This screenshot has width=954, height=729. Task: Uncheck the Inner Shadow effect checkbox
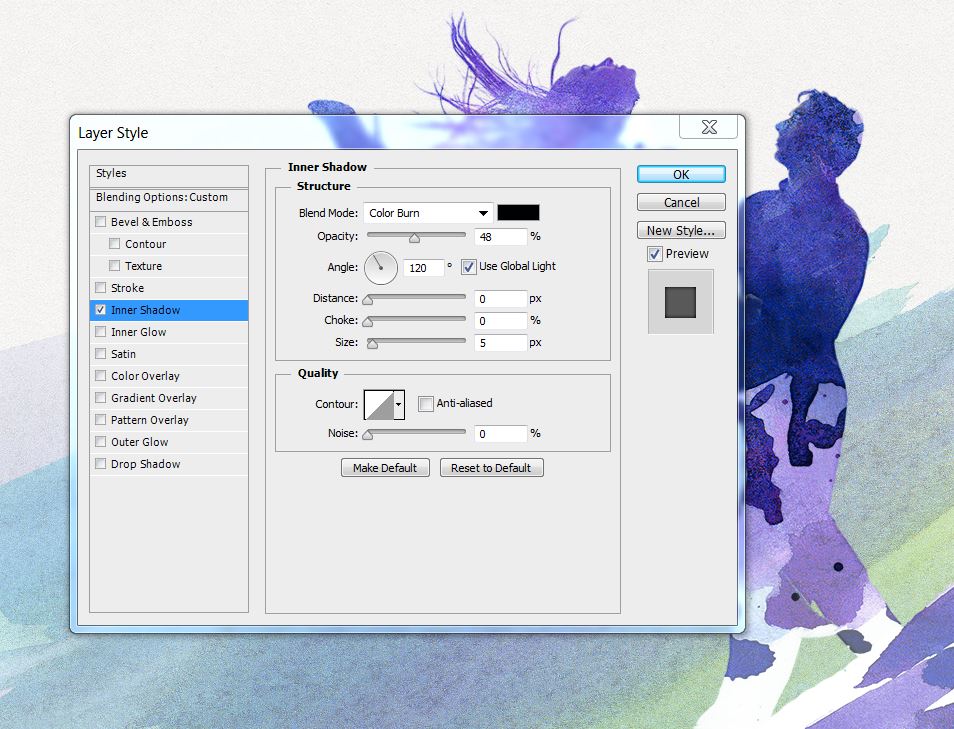100,309
